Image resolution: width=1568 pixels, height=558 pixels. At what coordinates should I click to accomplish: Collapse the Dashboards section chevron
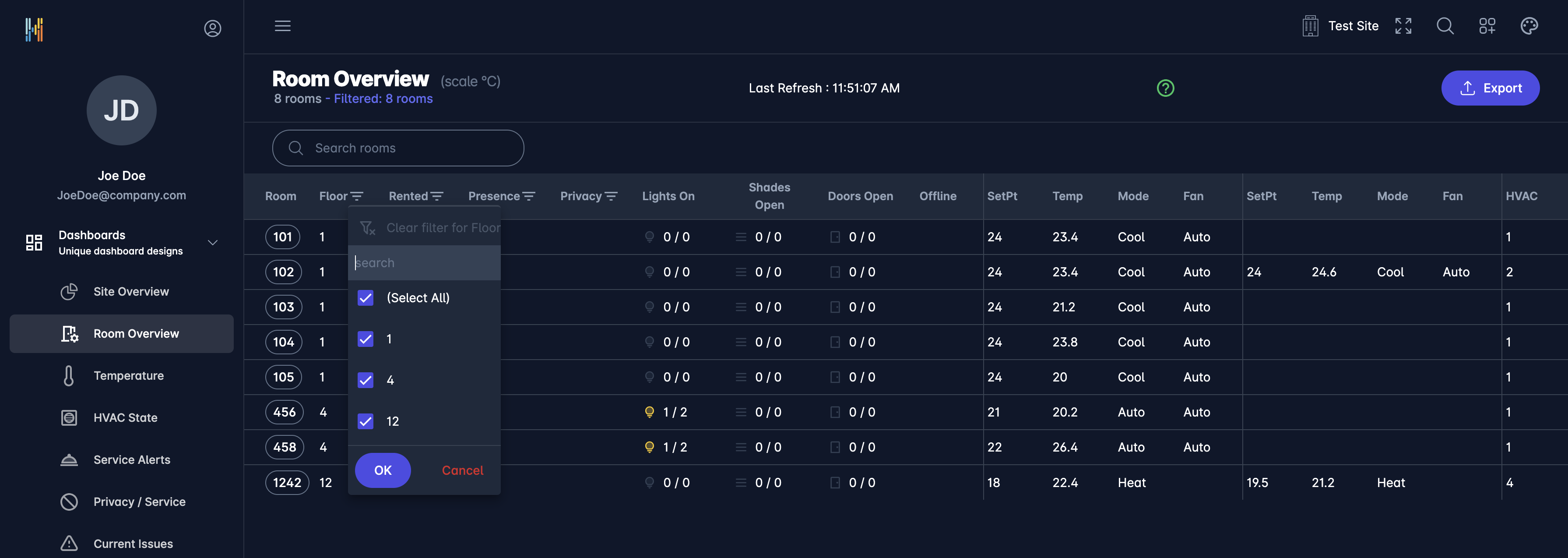212,243
